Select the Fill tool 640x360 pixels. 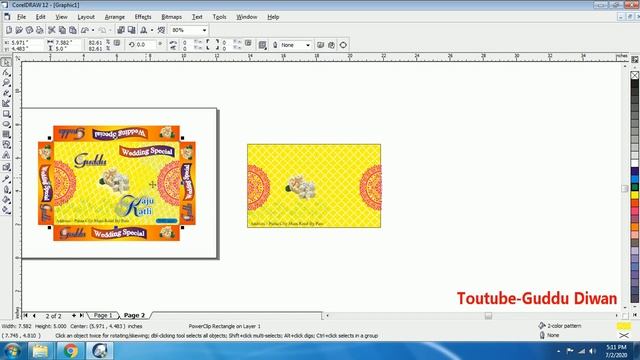click(x=6, y=200)
